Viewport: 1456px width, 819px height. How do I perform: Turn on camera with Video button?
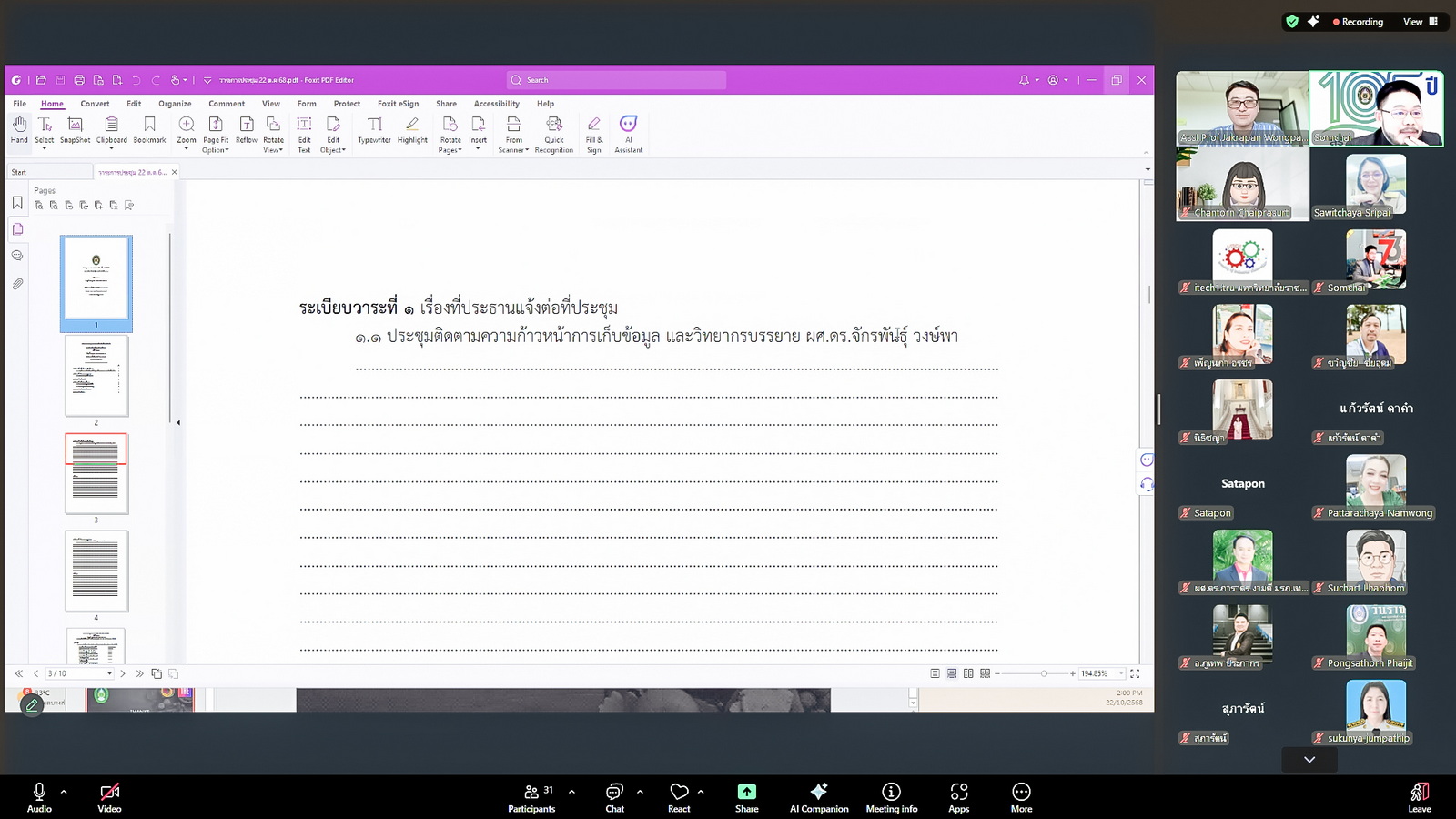[109, 796]
